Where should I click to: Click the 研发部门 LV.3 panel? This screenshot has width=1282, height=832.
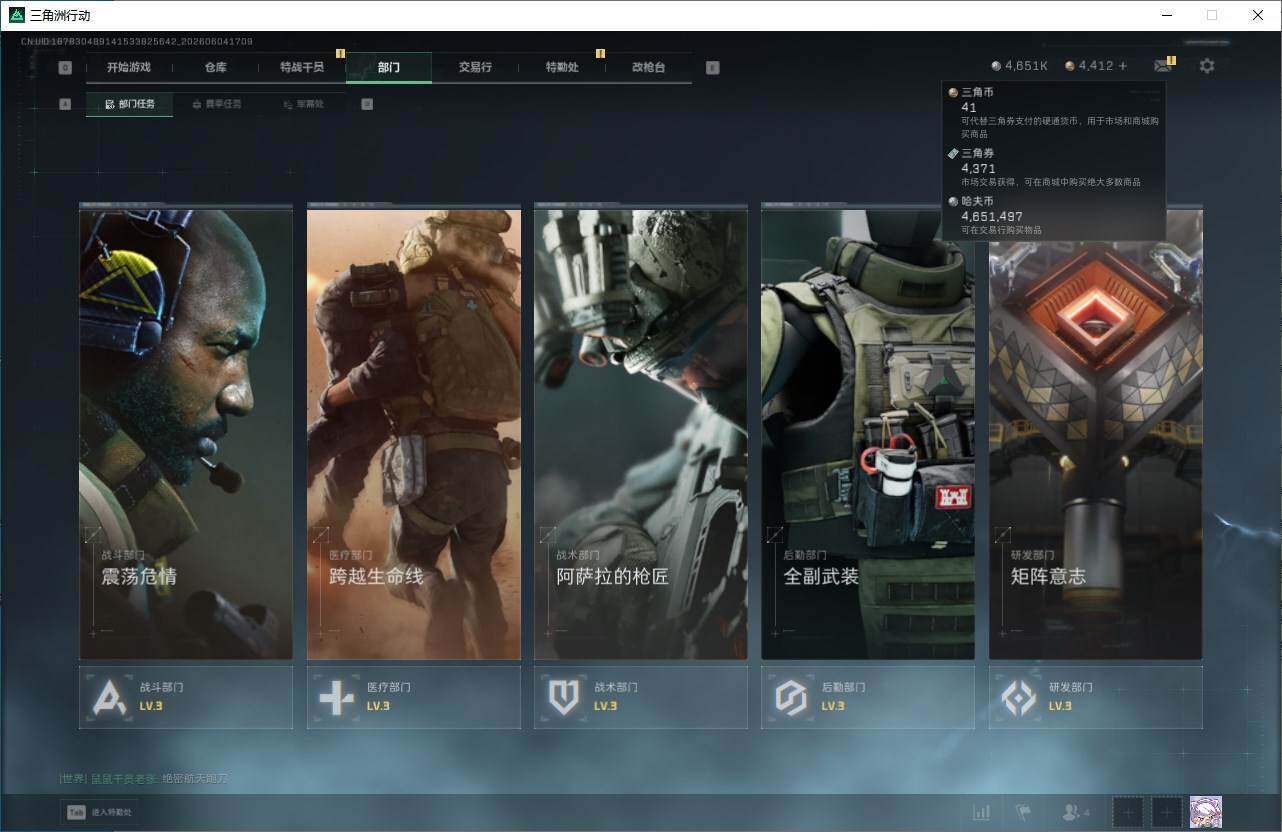pyautogui.click(x=1095, y=697)
